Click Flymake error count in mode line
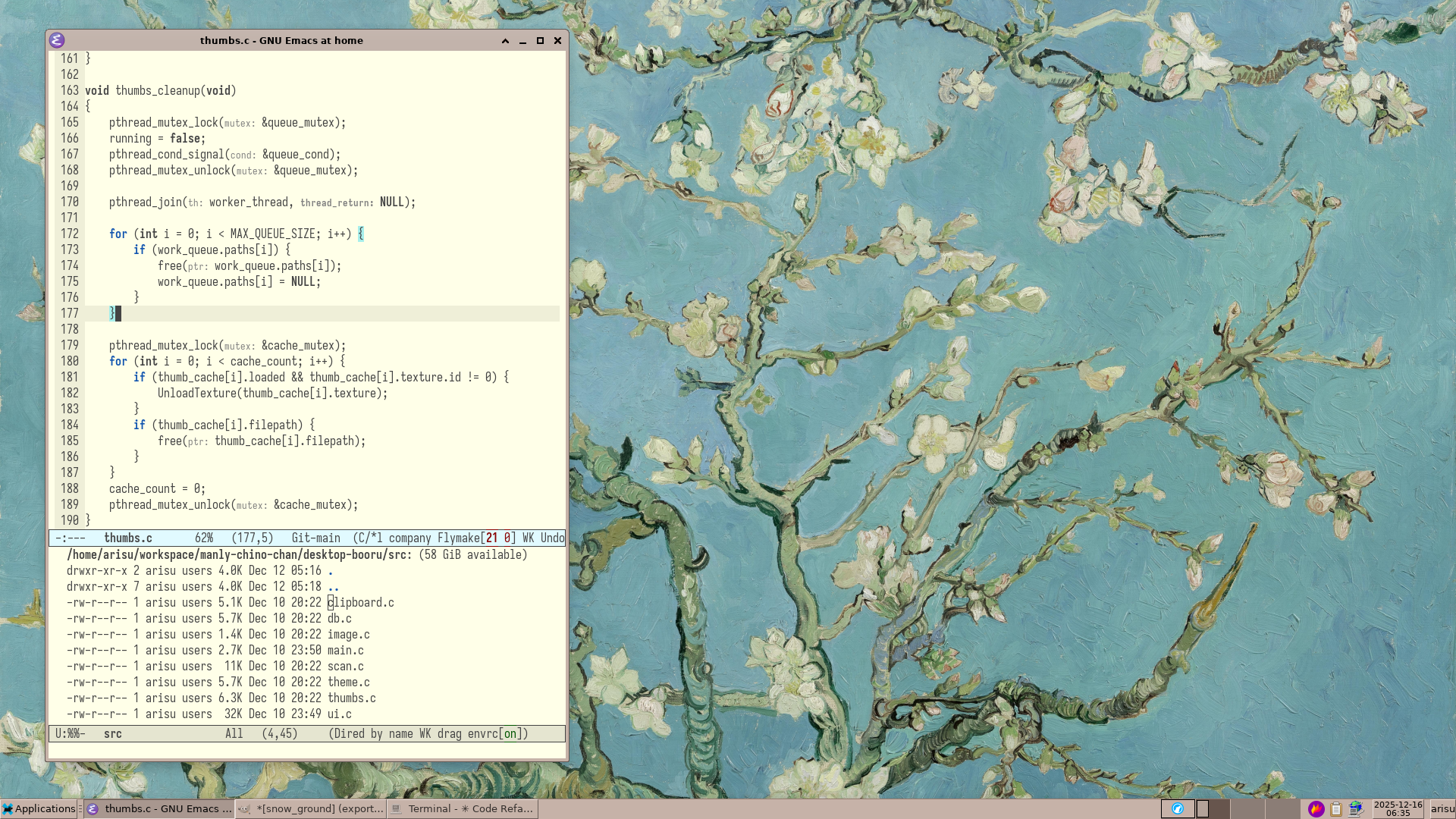The width and height of the screenshot is (1456, 819). (492, 538)
